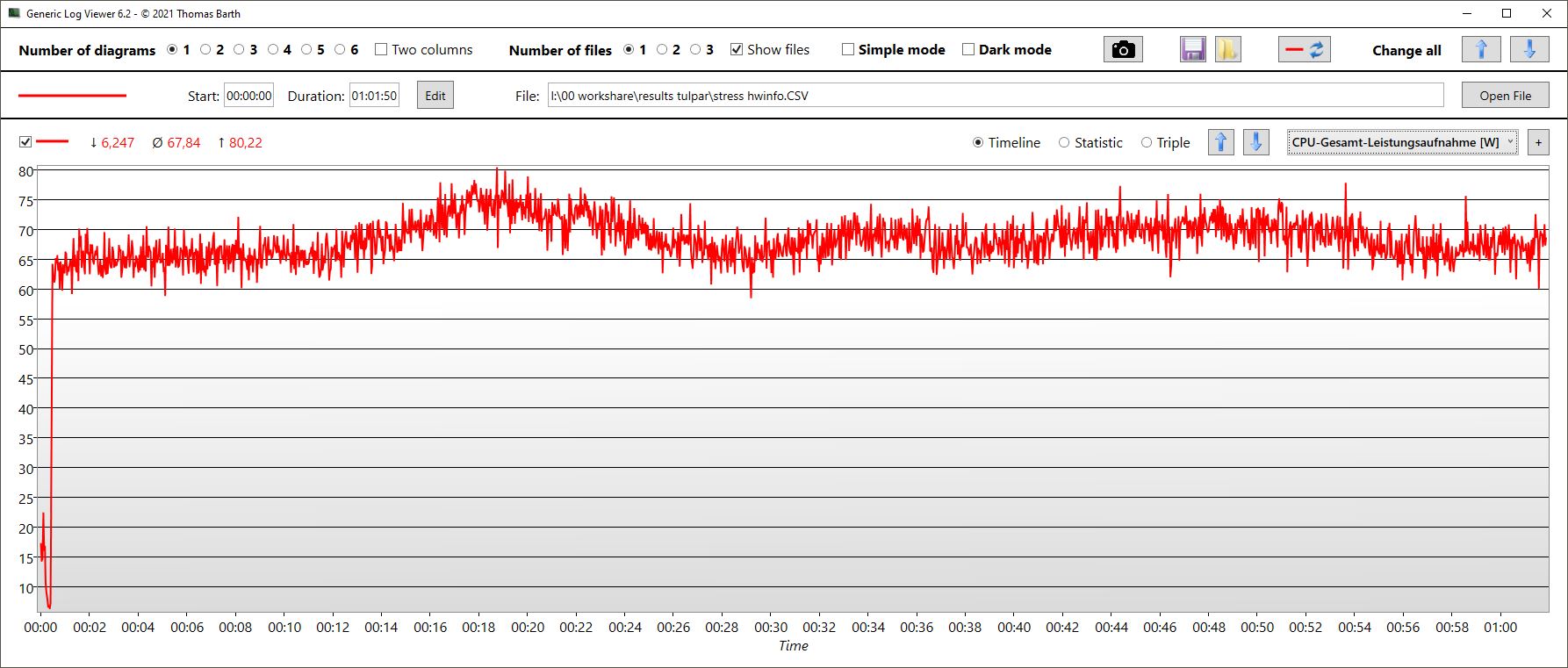The image size is (1568, 668).
Task: Save using the purple floppy disk icon
Action: click(1193, 50)
